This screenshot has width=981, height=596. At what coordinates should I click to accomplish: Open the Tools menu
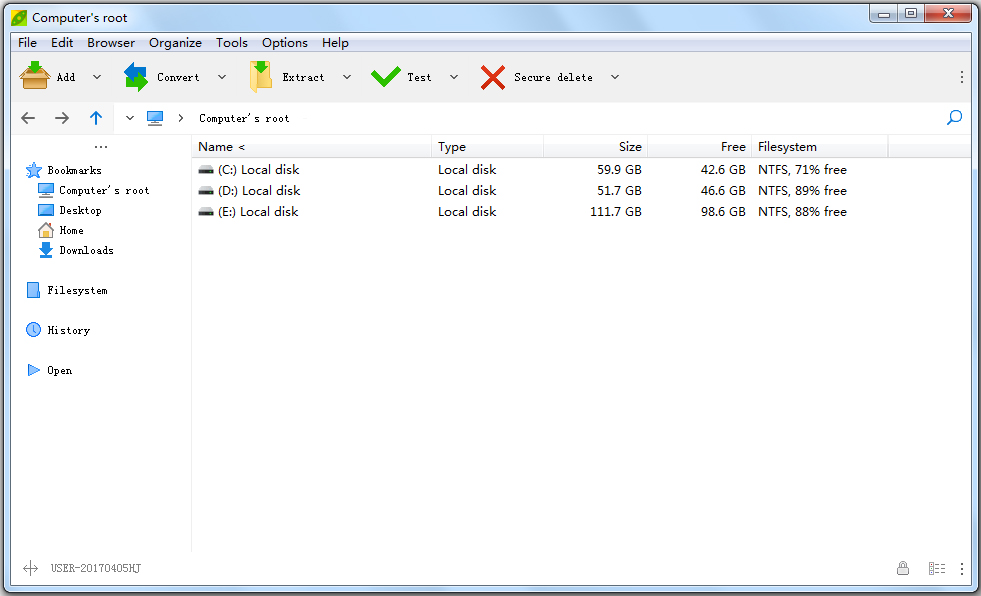point(231,43)
